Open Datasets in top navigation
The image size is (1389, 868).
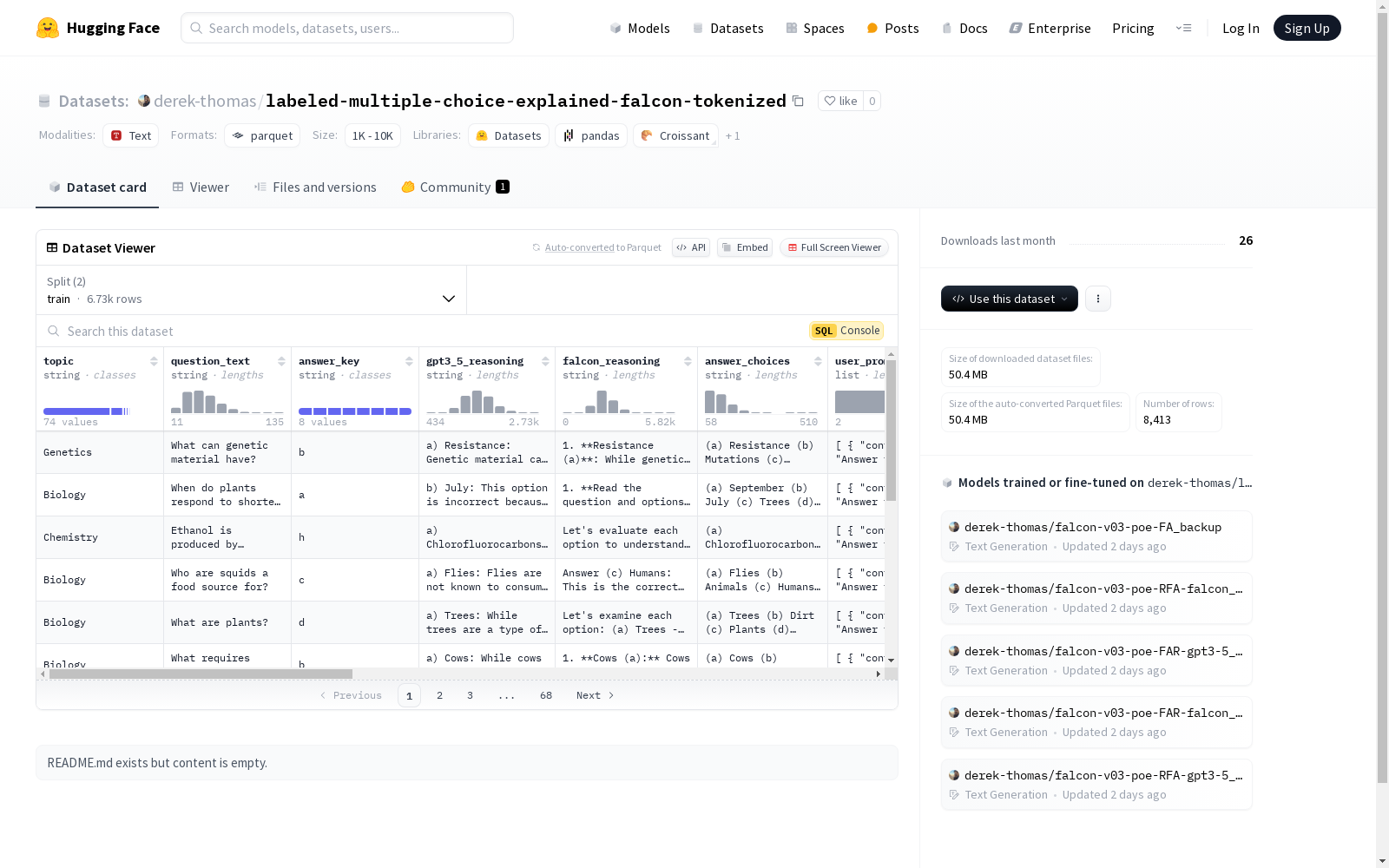pos(727,28)
